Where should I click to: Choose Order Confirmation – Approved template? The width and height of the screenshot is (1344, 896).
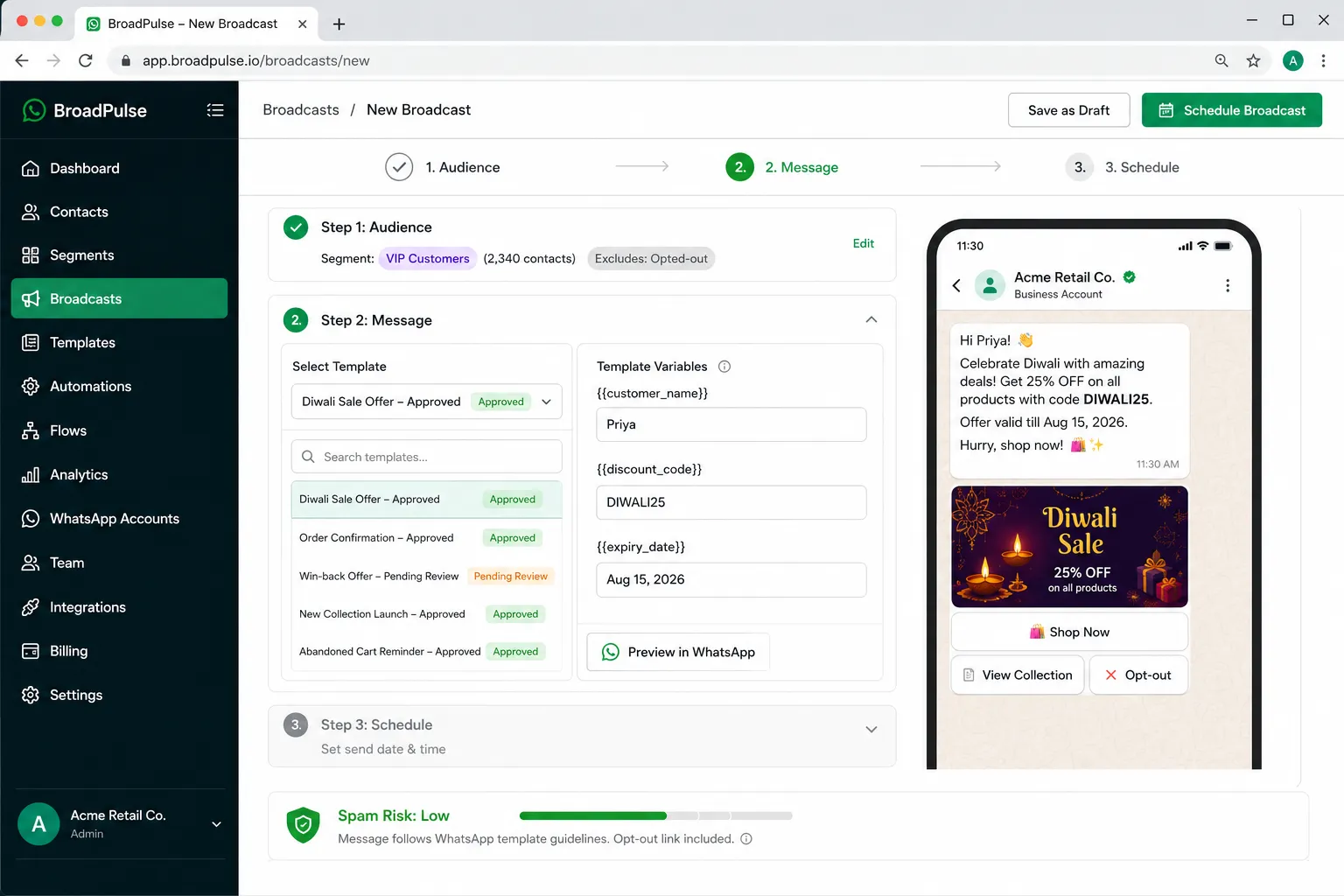coord(427,538)
